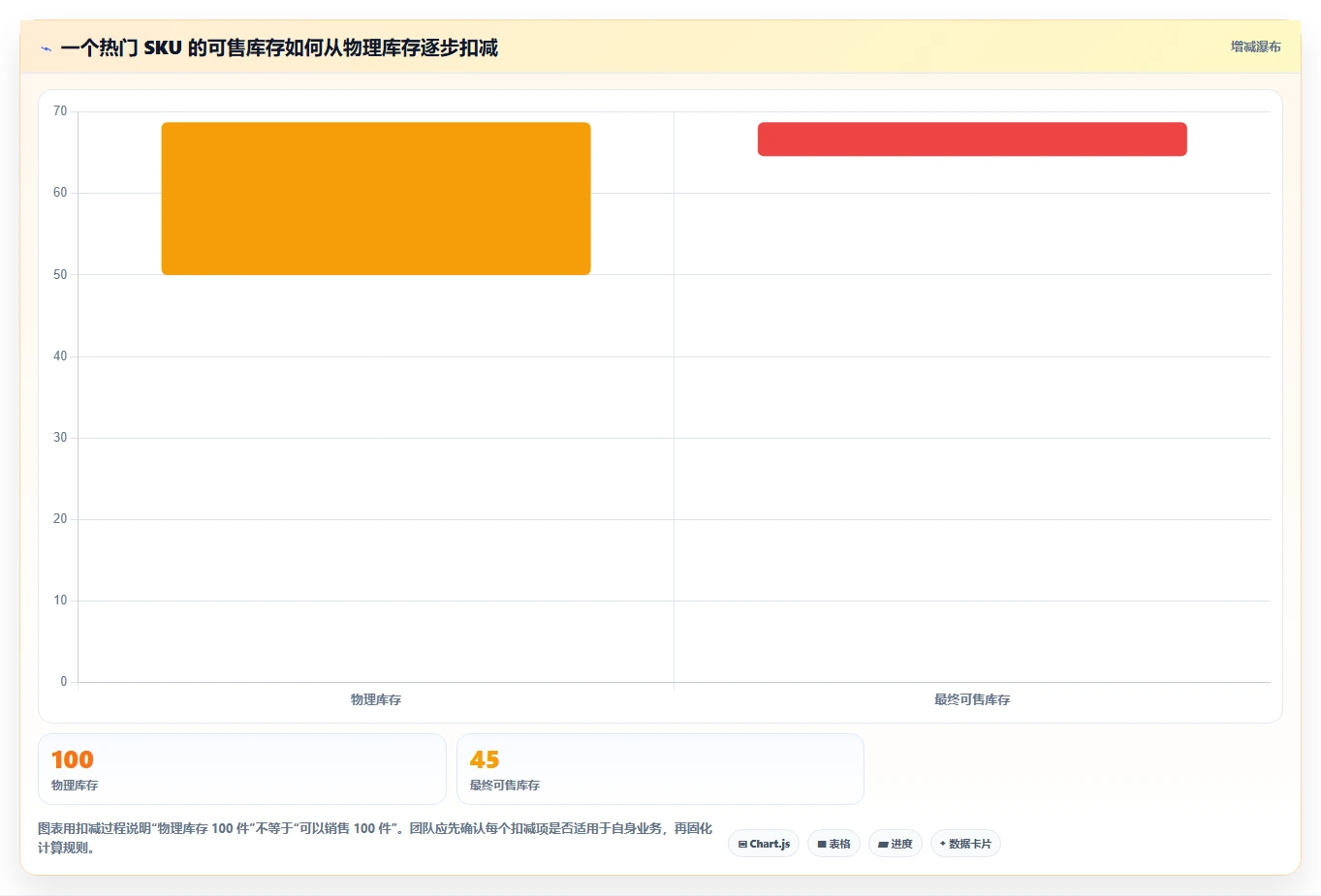
Task: Open the 100 物理库存 data card
Action: click(242, 769)
